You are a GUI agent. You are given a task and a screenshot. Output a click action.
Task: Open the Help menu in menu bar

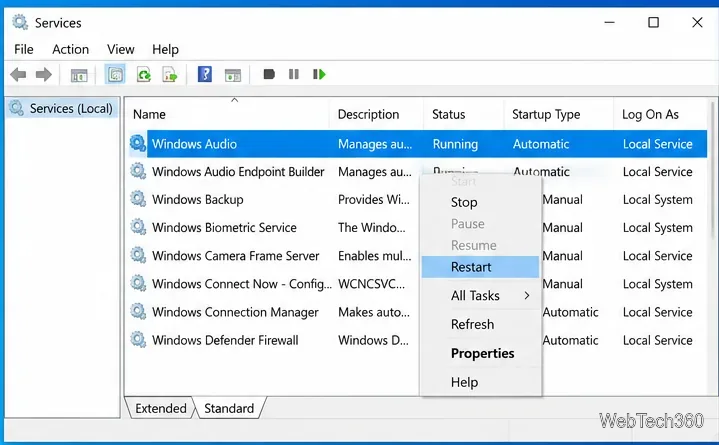tap(166, 49)
